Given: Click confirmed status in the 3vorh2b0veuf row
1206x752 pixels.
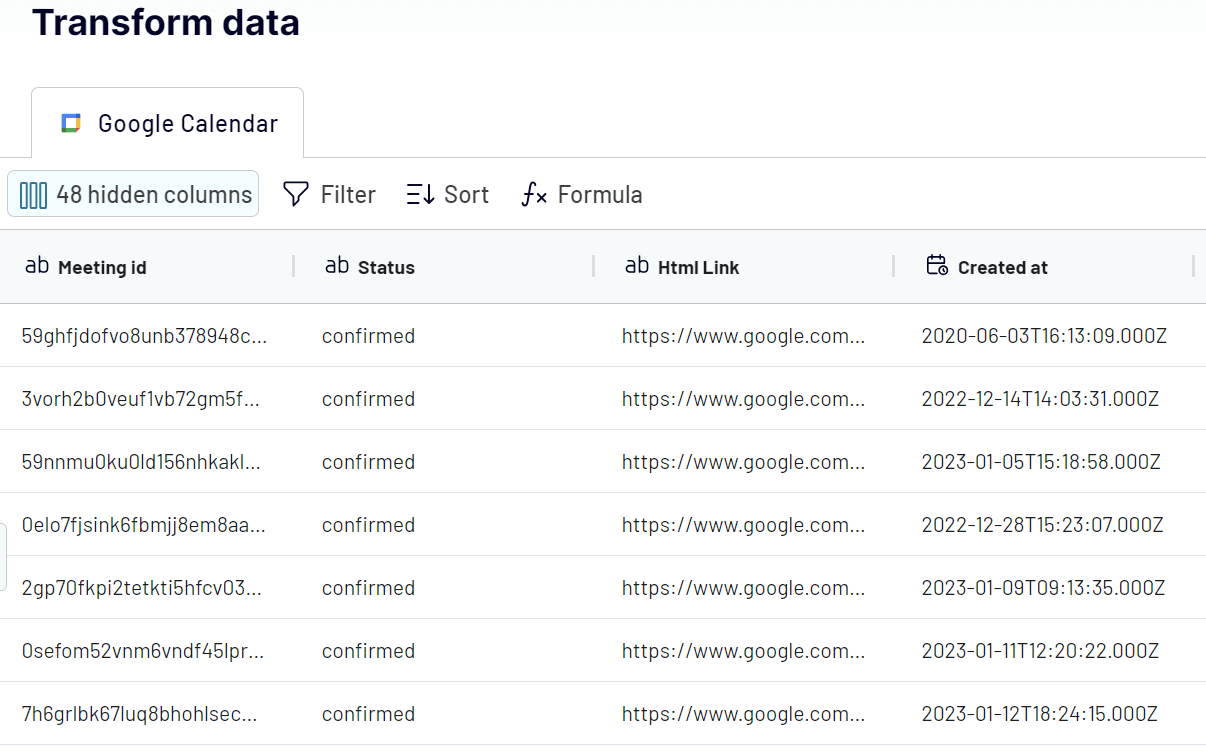Looking at the screenshot, I should tap(368, 399).
